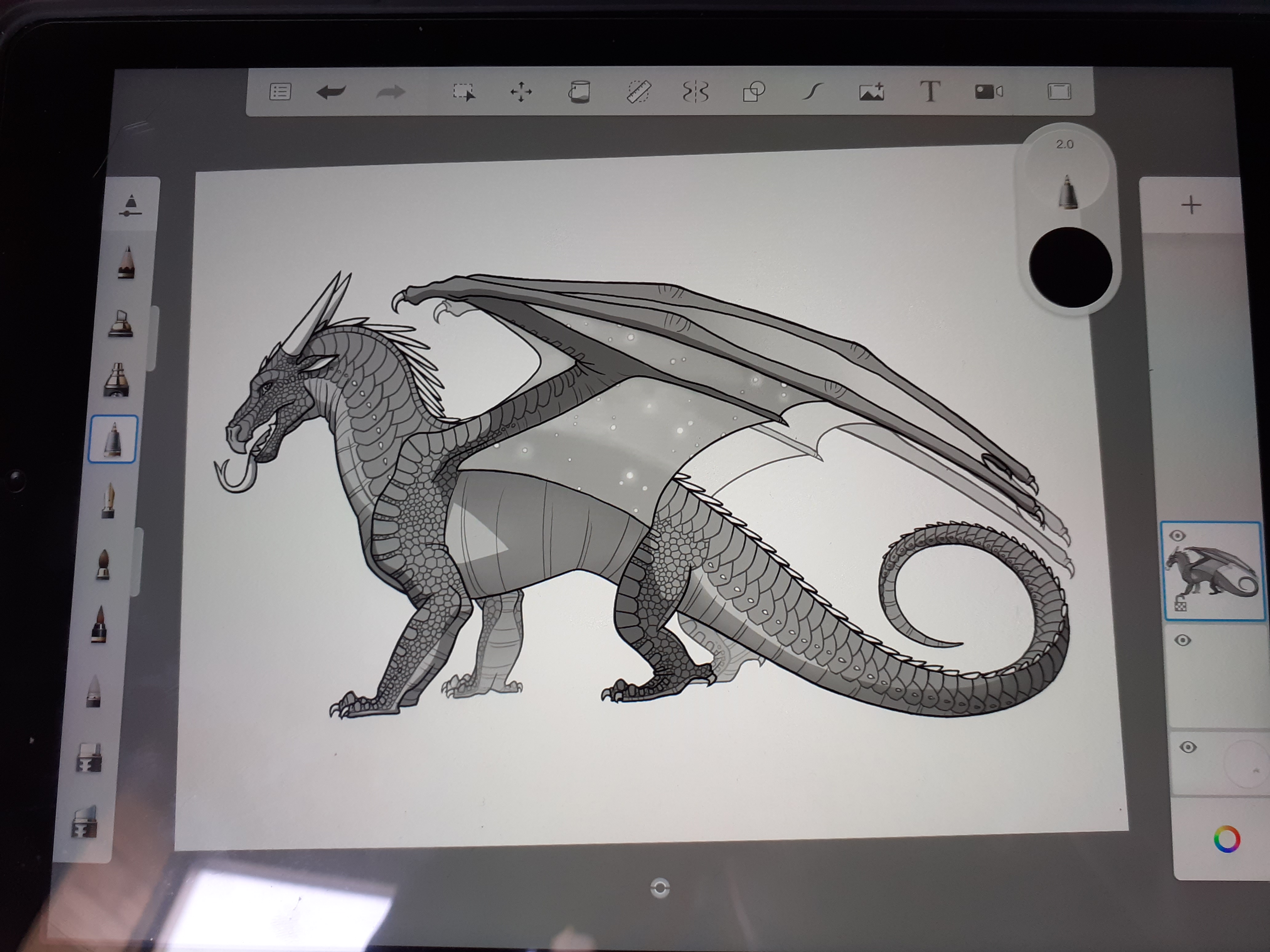Viewport: 1270px width, 952px height.
Task: Select the Text tool
Action: [930, 92]
